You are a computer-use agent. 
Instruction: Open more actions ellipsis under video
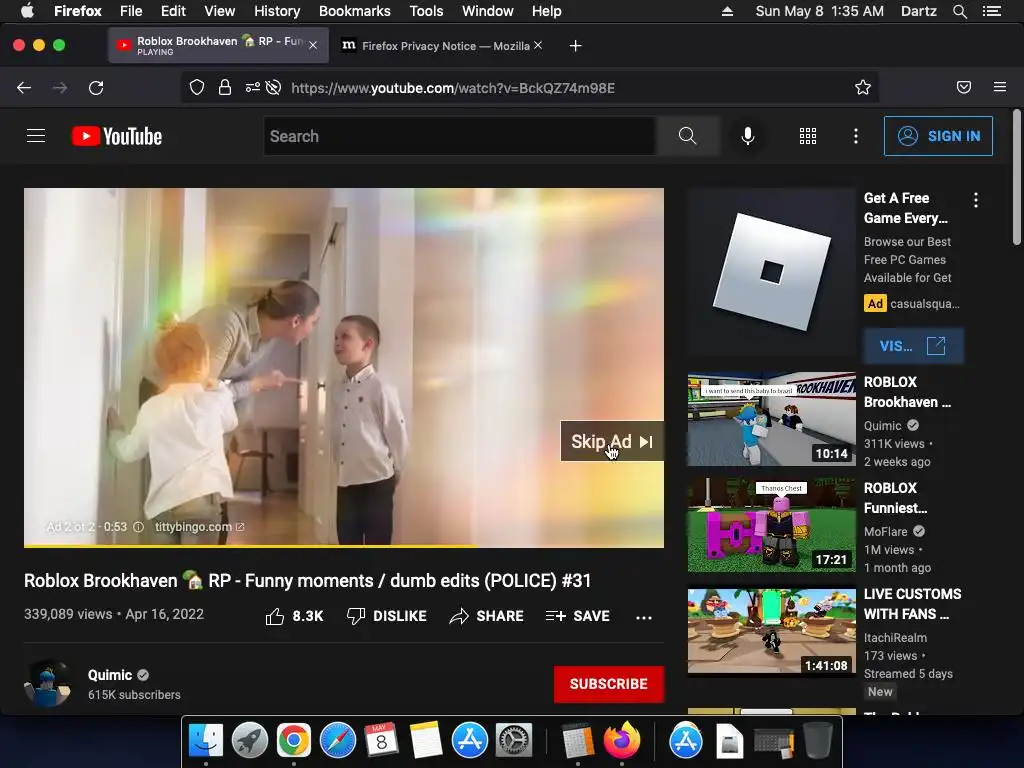tap(644, 617)
